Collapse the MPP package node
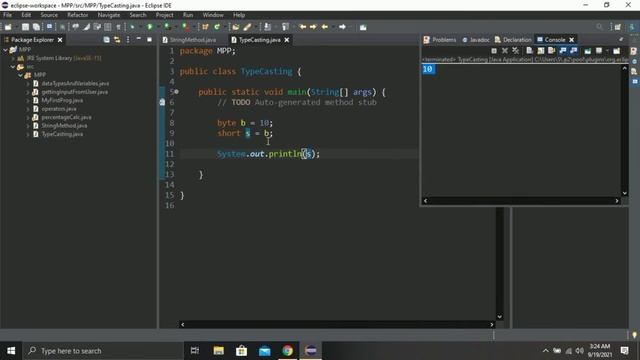Viewport: 640px width, 360px height. pyautogui.click(x=20, y=75)
